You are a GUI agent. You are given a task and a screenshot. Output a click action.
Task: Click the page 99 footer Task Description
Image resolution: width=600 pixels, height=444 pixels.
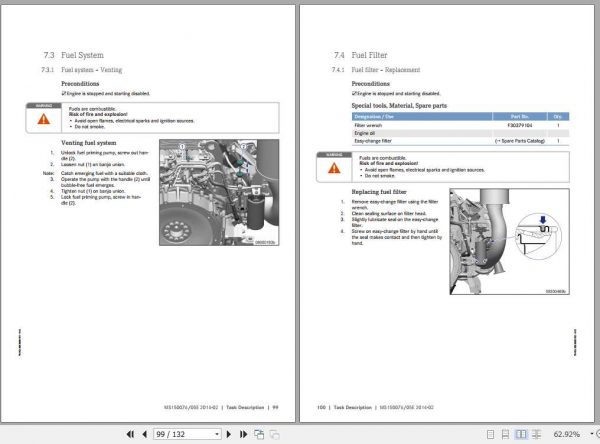coord(245,407)
